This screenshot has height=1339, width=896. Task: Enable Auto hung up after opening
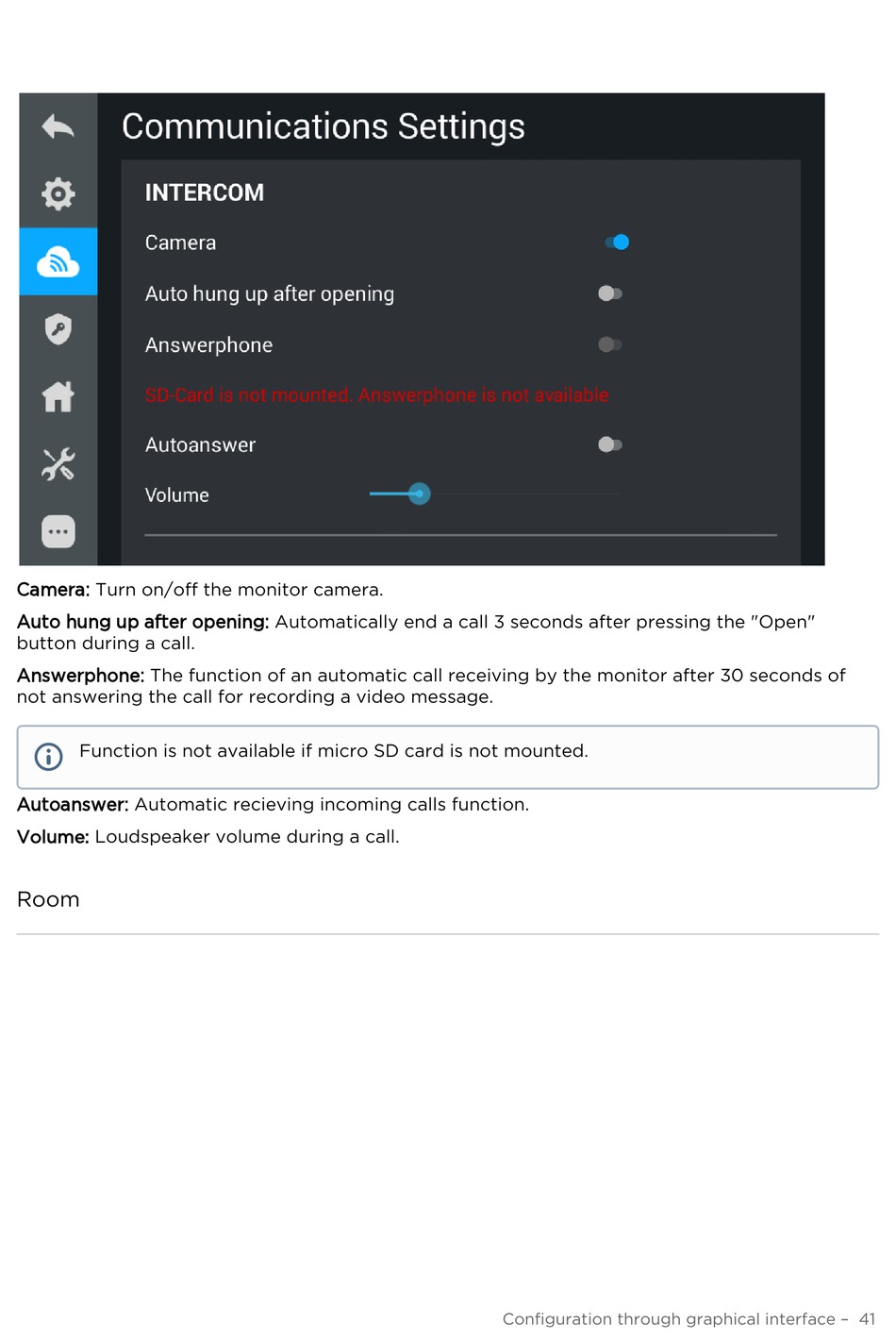pos(610,293)
